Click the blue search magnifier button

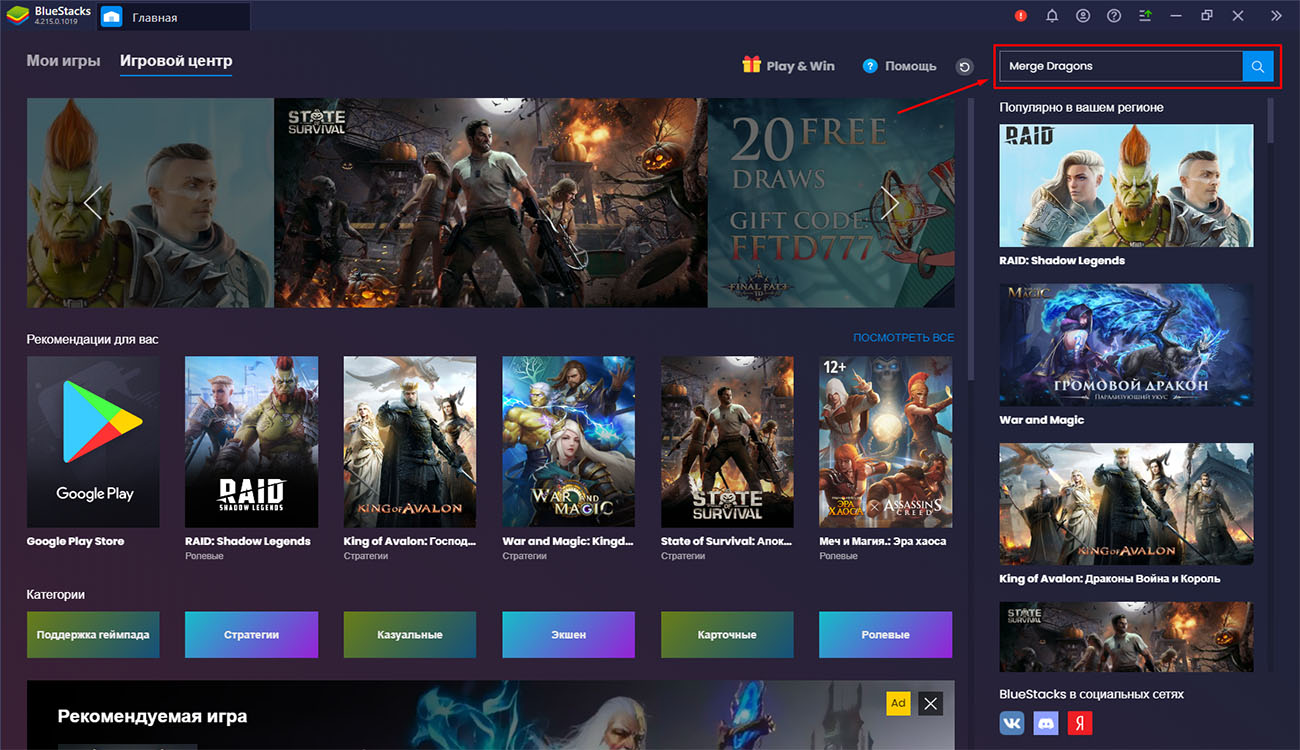point(1257,66)
